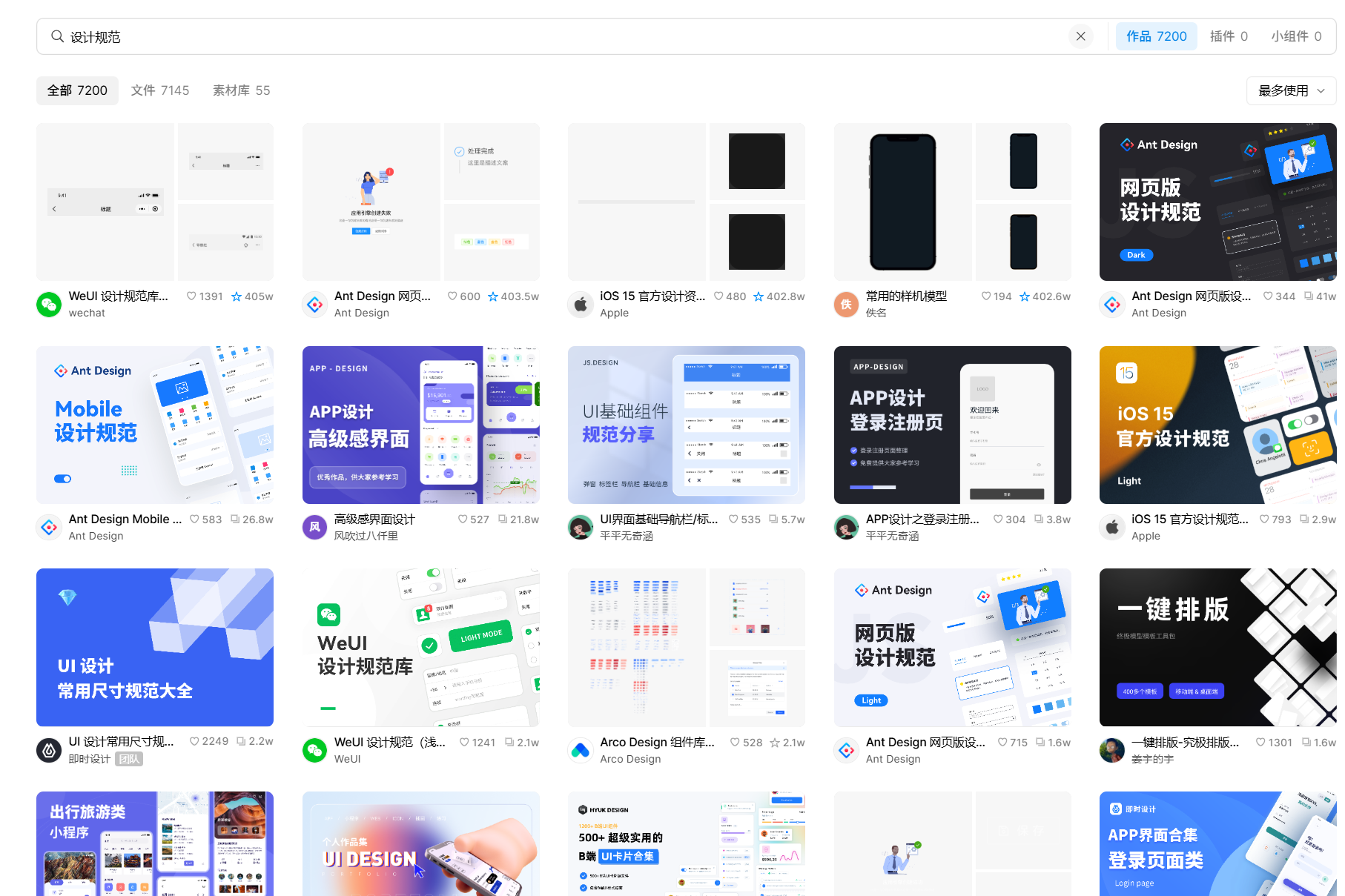
Task: Click the 姜宇的宇 avatar
Action: 1112,750
